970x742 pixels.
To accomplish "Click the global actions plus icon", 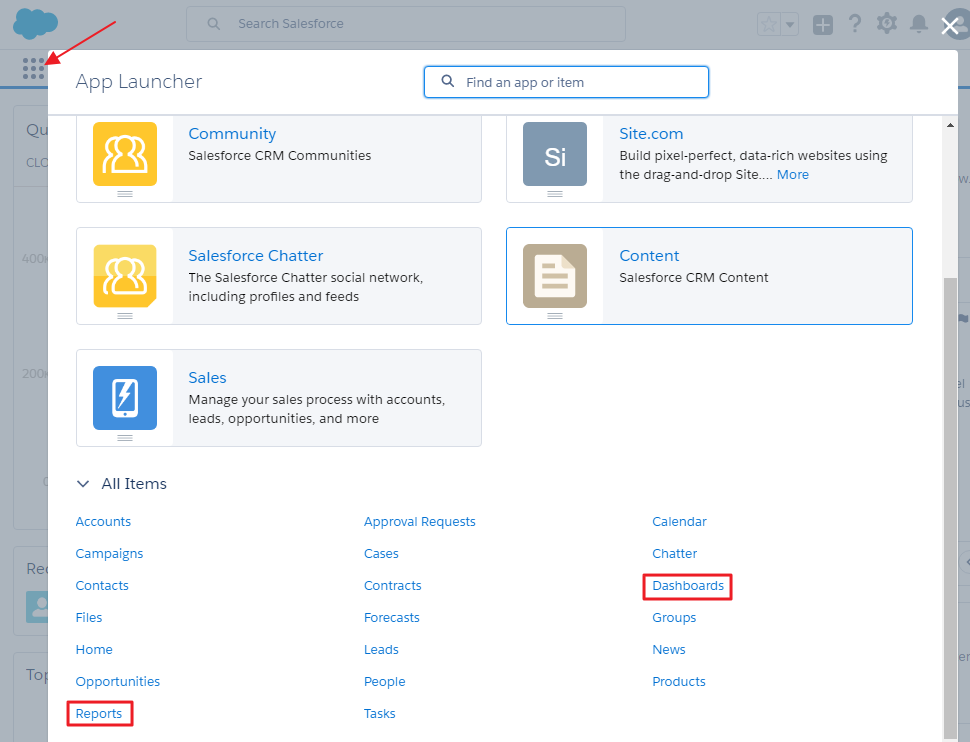I will pos(822,25).
